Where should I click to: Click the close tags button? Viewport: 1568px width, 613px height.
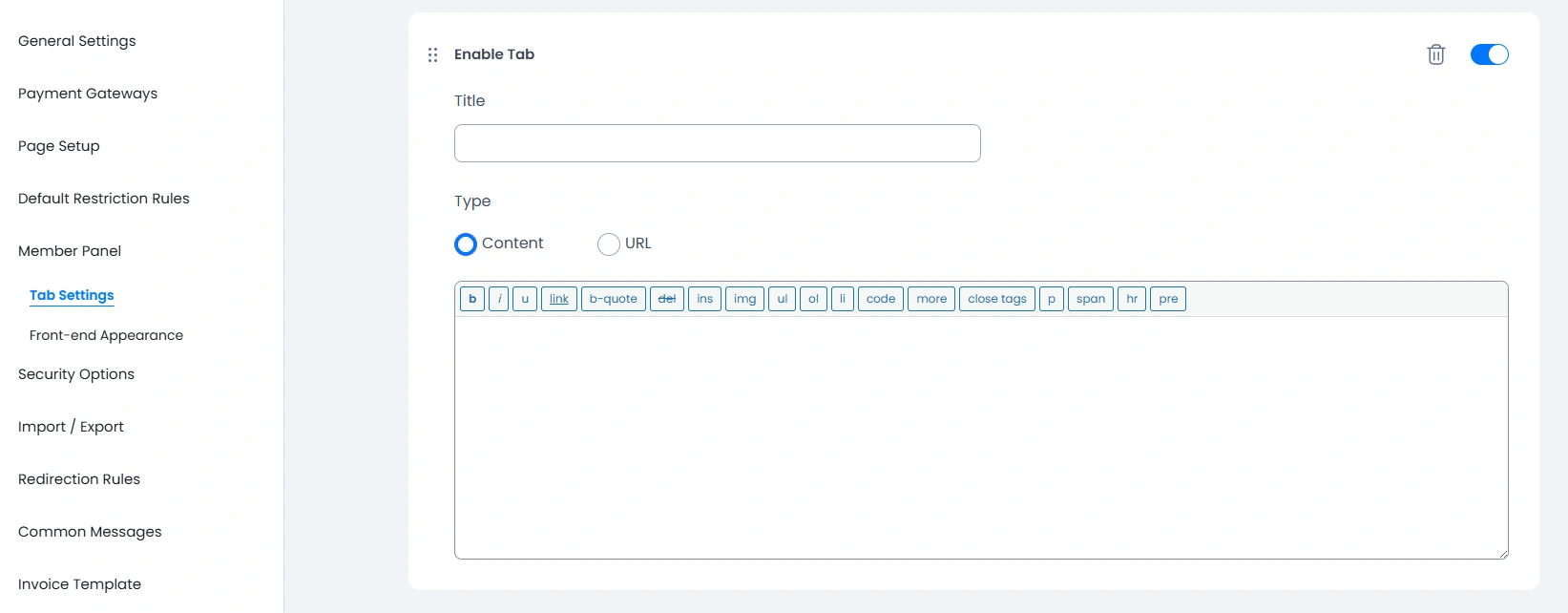click(x=996, y=299)
